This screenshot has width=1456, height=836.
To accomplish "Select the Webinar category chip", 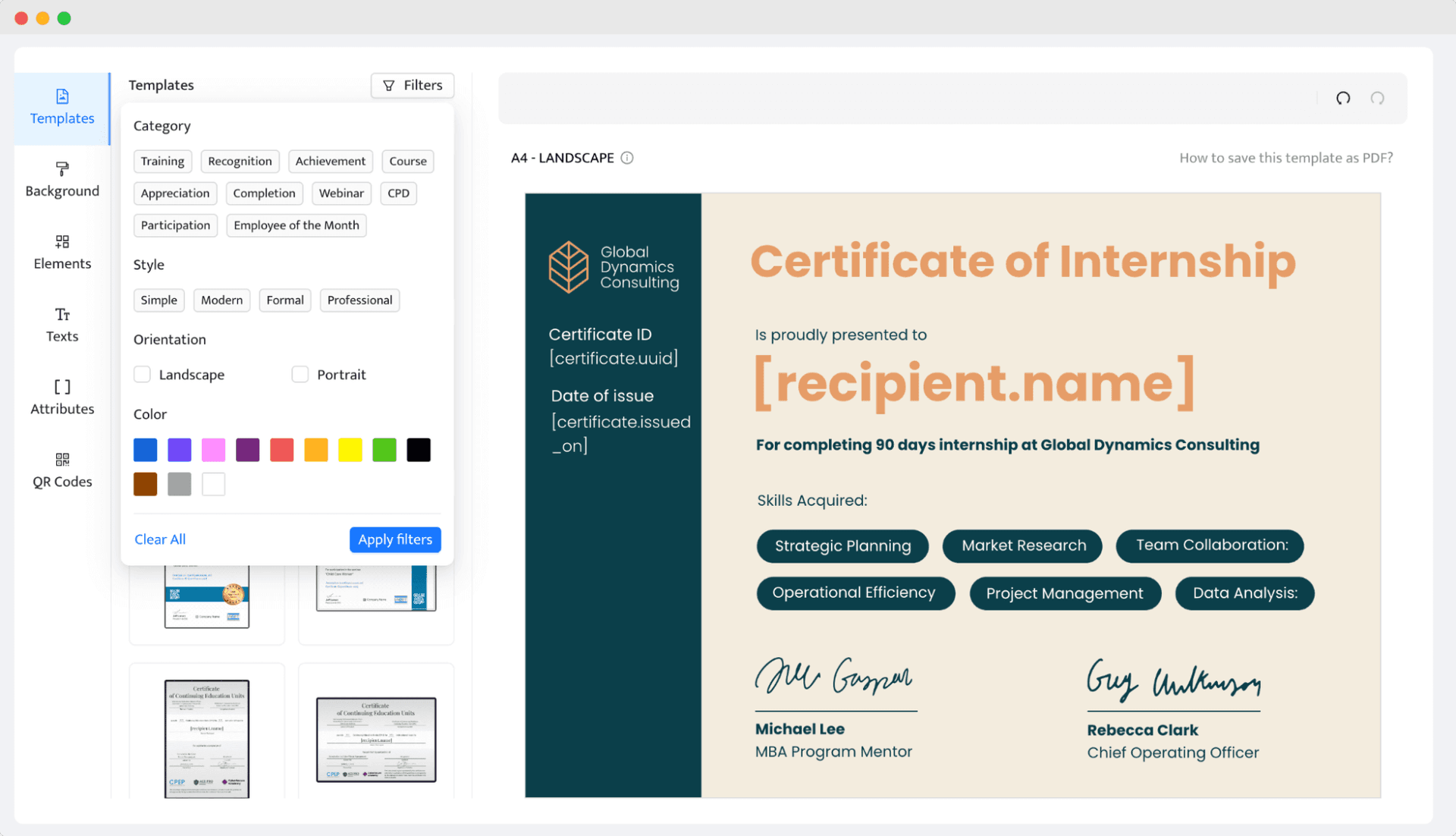I will pyautogui.click(x=341, y=193).
